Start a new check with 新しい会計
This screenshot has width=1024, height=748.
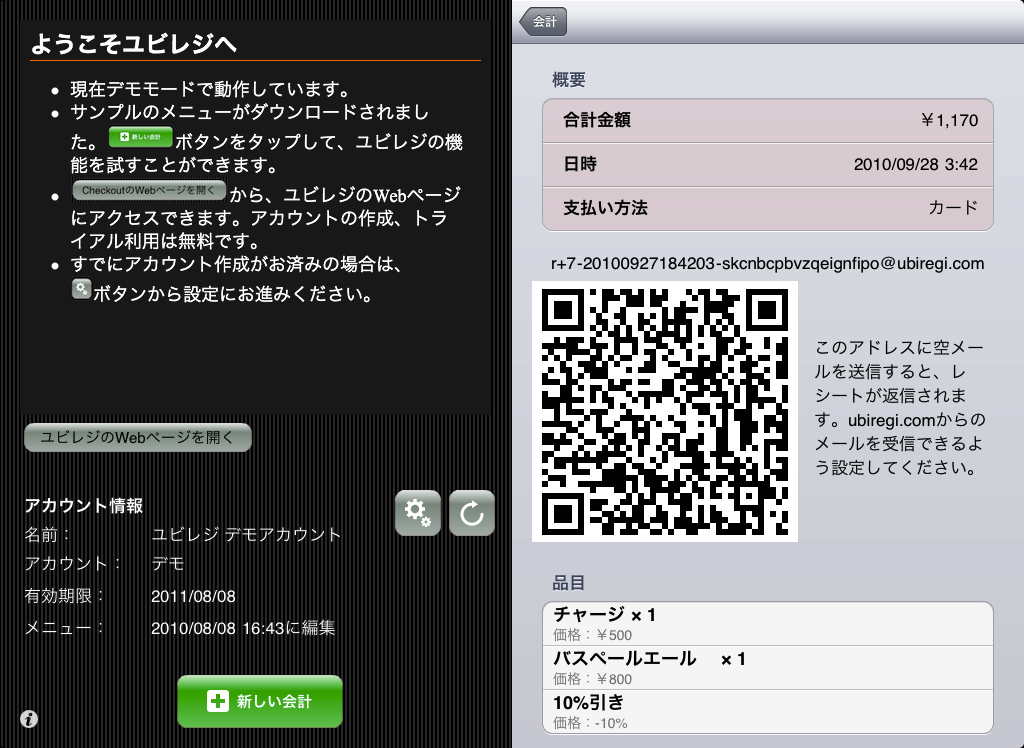click(x=260, y=701)
